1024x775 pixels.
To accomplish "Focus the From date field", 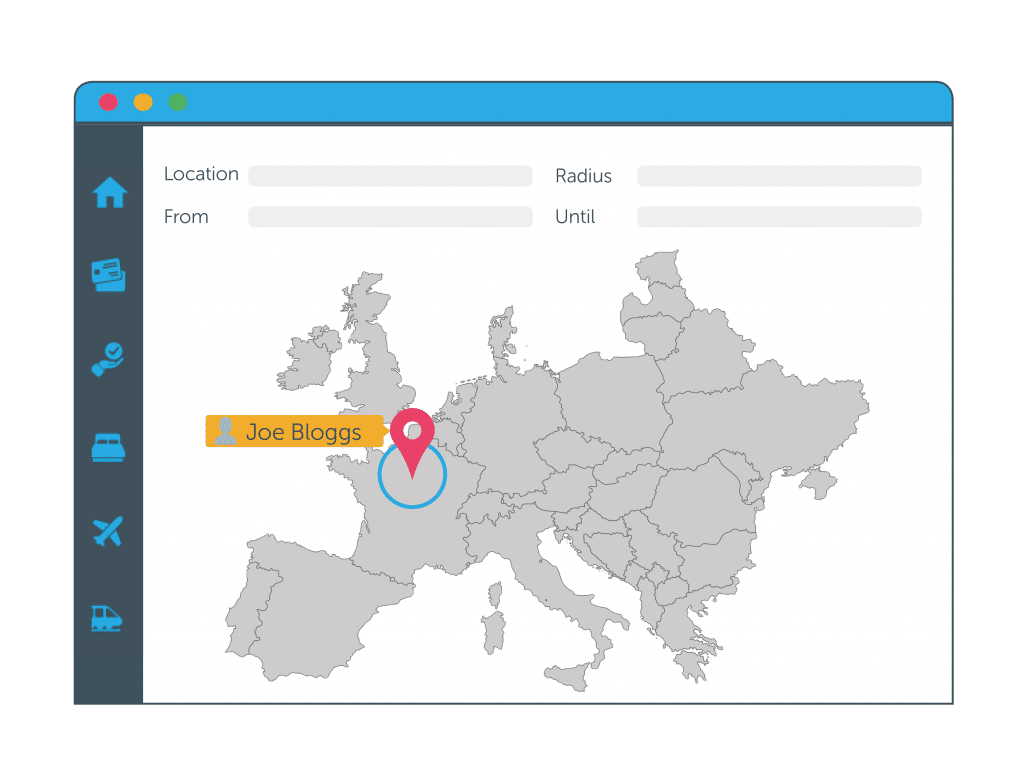I will pos(390,217).
